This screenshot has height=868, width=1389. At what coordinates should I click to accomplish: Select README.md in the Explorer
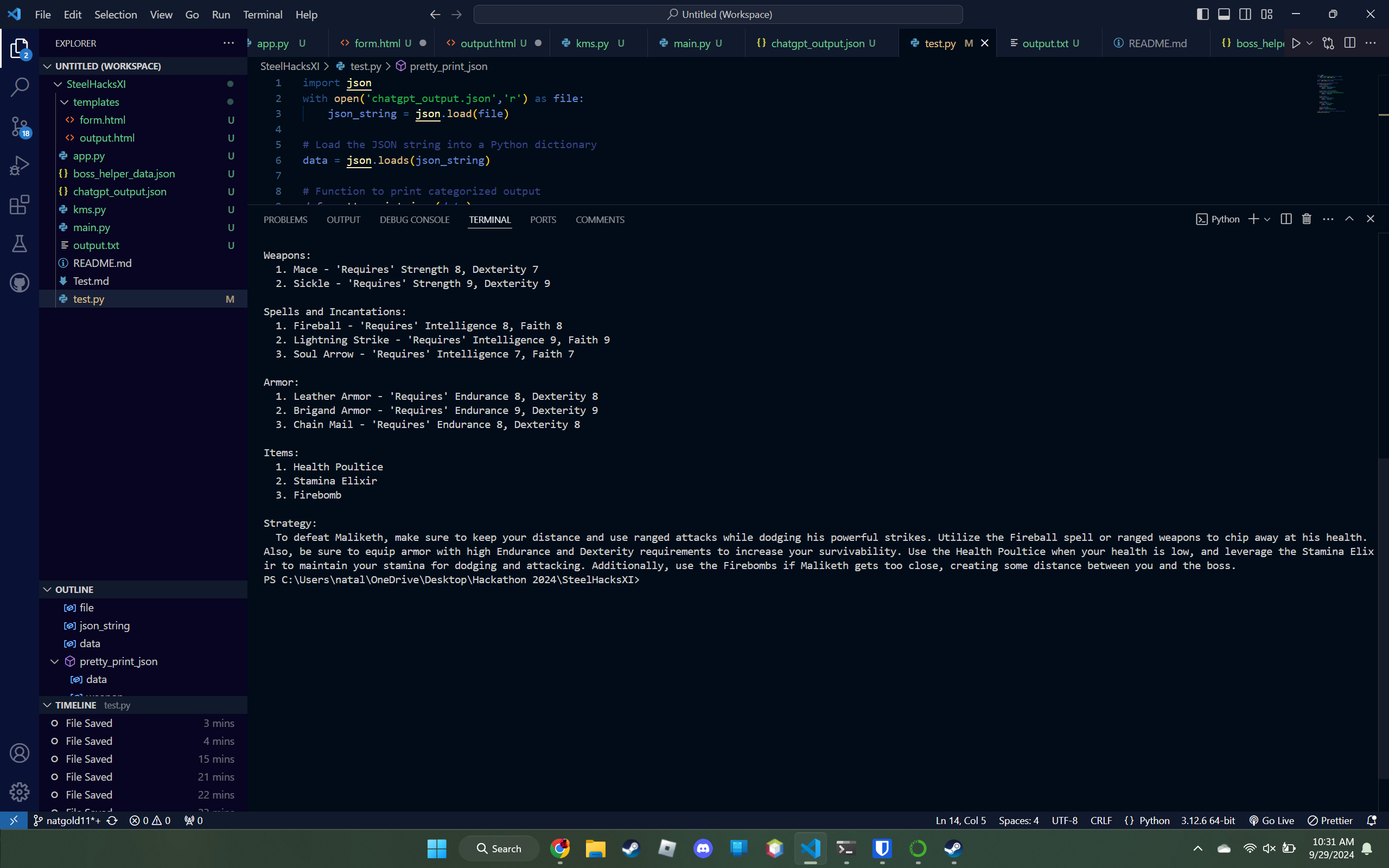(102, 263)
